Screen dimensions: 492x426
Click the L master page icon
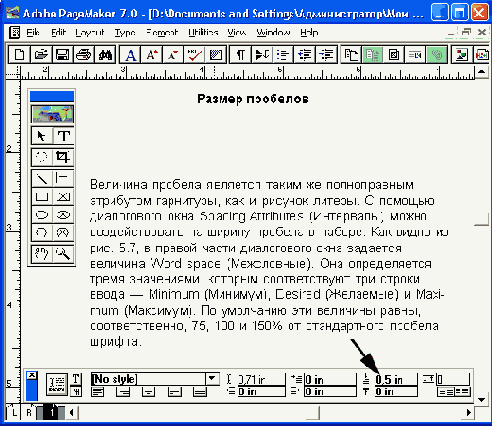pyautogui.click(x=14, y=412)
